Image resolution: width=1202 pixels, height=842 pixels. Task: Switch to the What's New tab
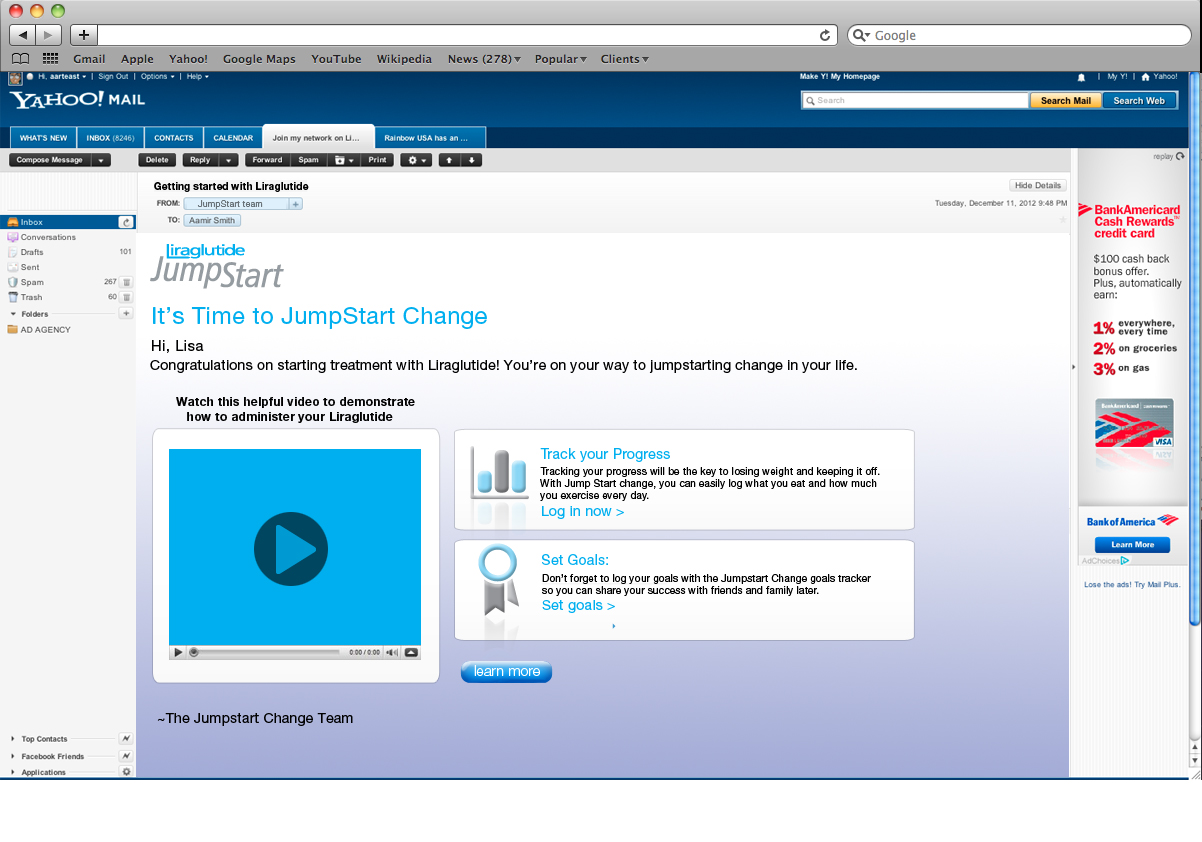44,138
